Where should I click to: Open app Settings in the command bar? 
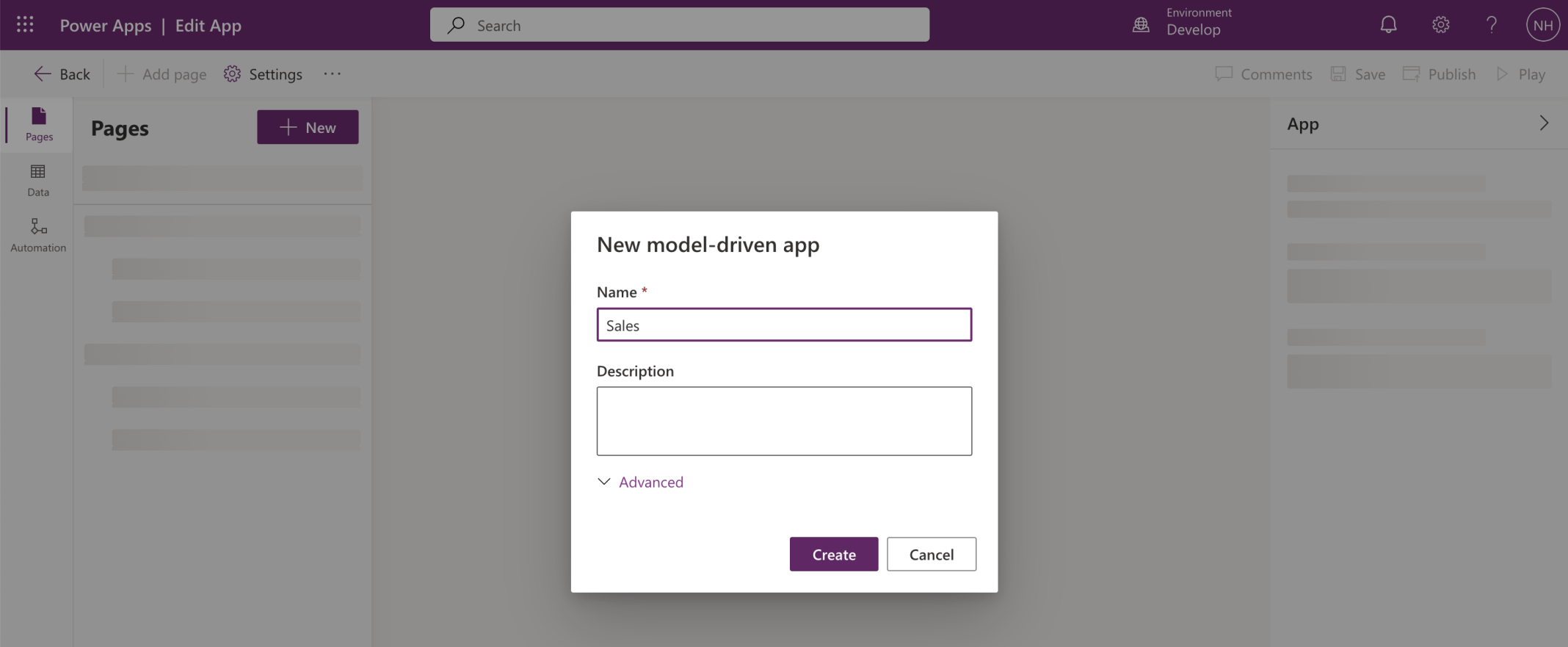pos(263,74)
